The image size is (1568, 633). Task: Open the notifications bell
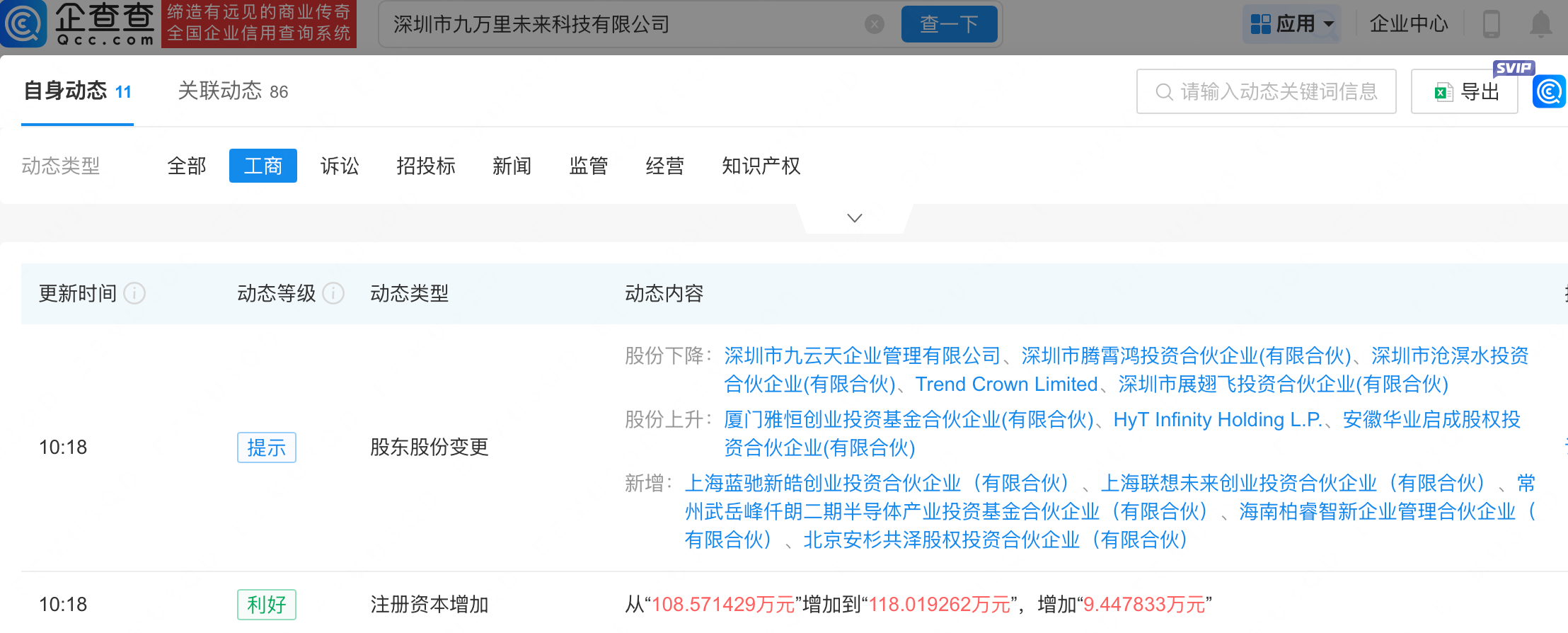pos(1540,24)
